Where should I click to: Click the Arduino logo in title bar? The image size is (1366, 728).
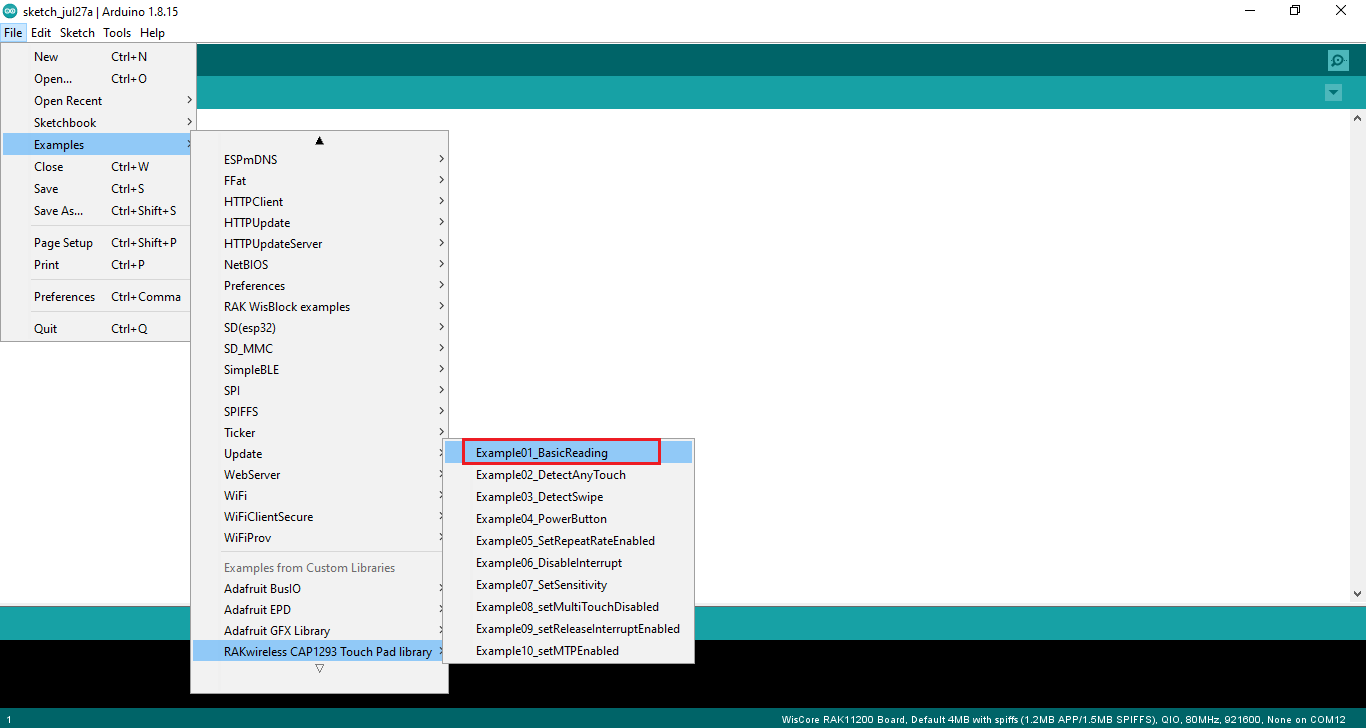coord(10,11)
